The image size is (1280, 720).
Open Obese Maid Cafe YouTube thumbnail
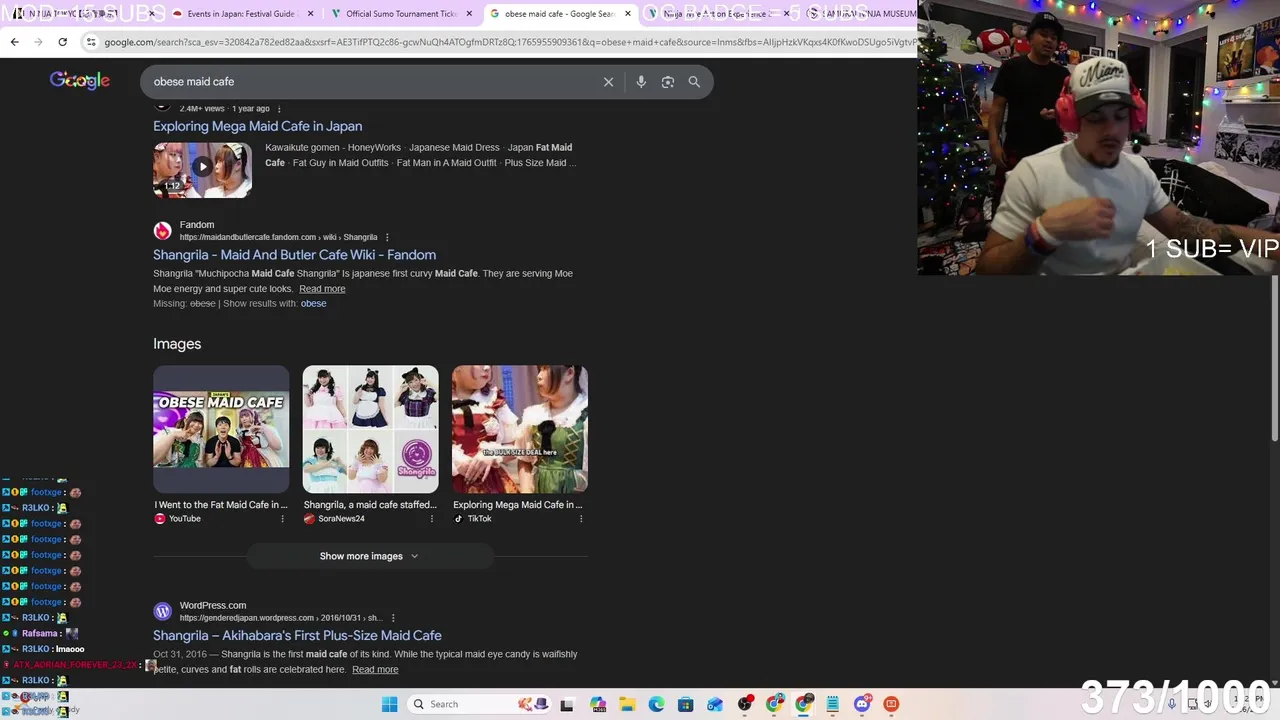[x=221, y=429]
